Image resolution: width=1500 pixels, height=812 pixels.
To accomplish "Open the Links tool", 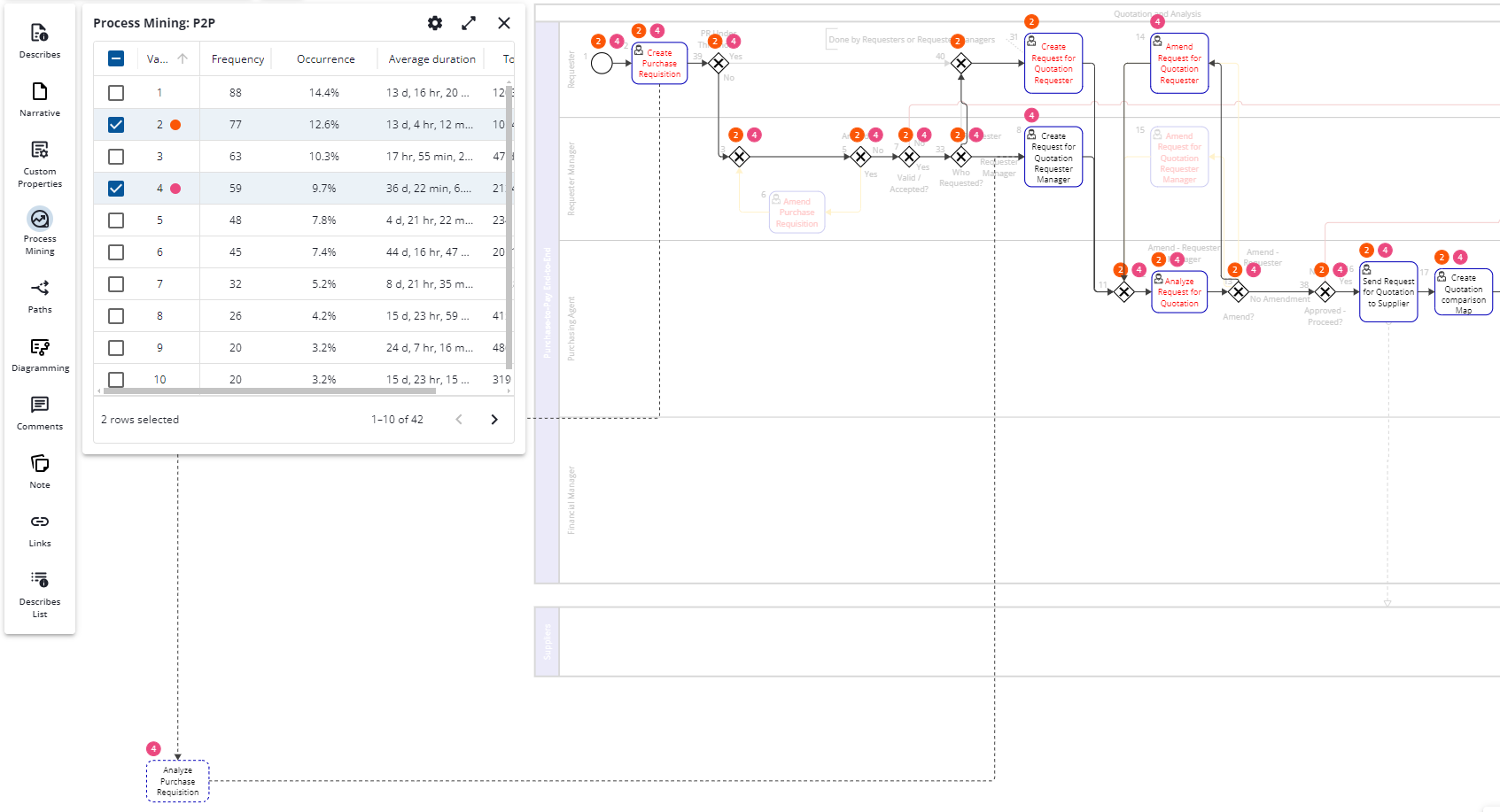I will click(40, 530).
